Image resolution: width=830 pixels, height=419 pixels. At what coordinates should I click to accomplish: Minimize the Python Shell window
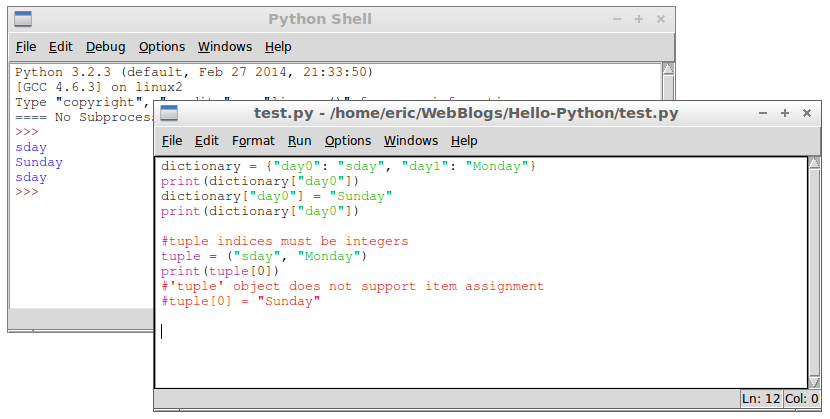coord(617,19)
